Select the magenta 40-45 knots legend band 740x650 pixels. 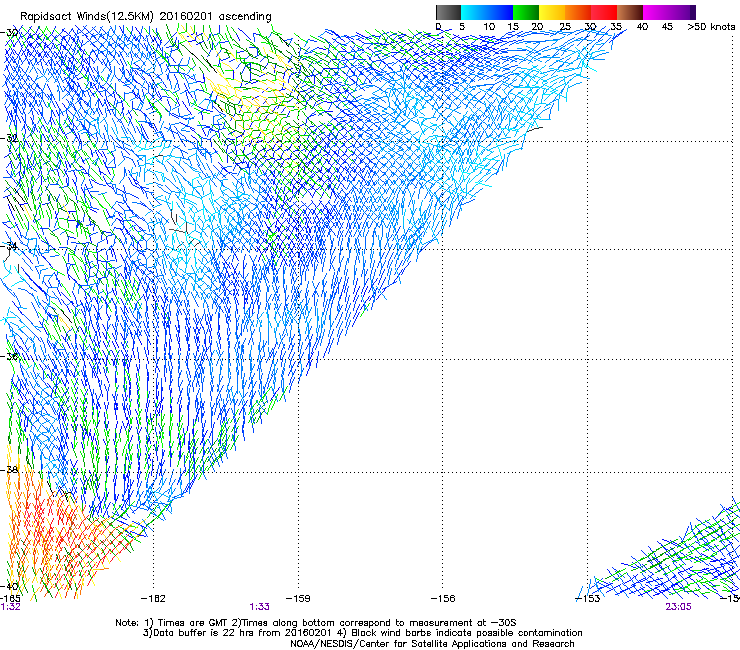tap(656, 12)
